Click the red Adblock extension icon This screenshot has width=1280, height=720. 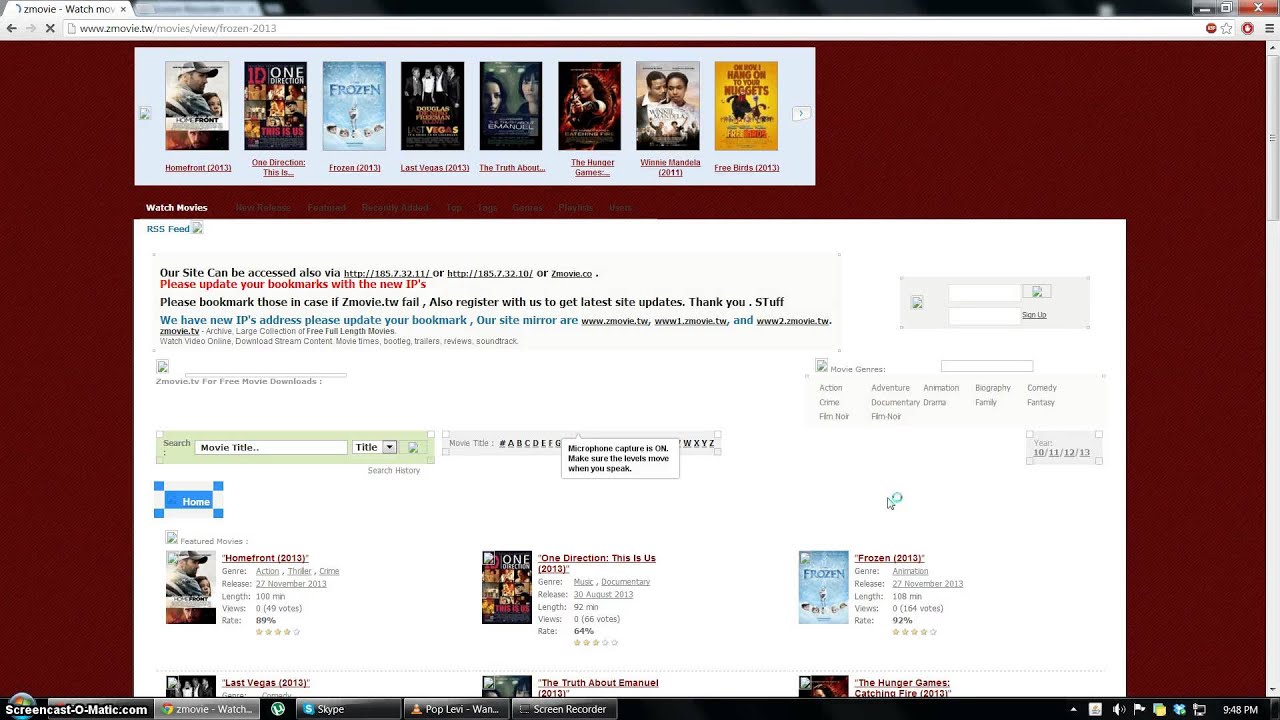pos(1247,28)
